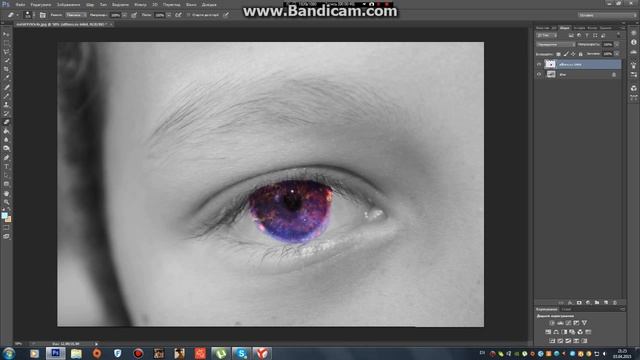Screen dimensions: 640x360
Task: Select the Rectangular Marquee tool
Action: (6, 43)
